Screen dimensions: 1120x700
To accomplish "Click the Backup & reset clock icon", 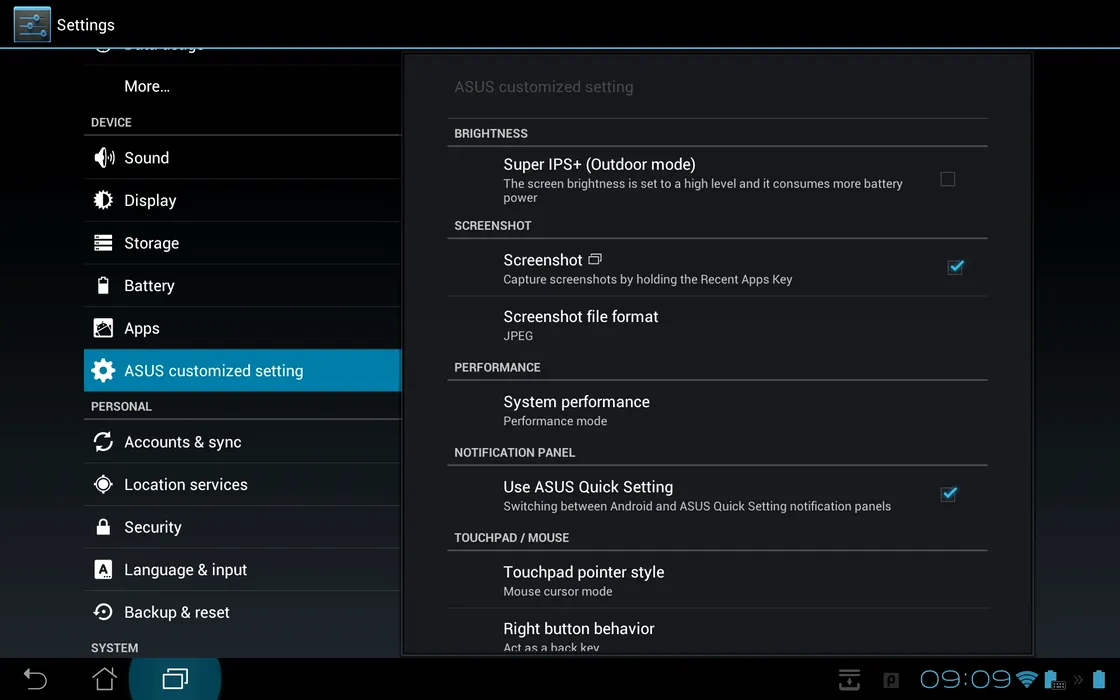I will pos(103,612).
